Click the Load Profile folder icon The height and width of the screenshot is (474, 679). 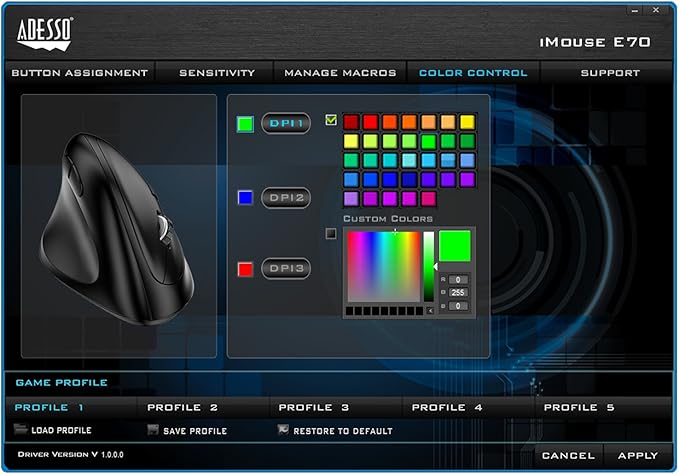point(20,429)
